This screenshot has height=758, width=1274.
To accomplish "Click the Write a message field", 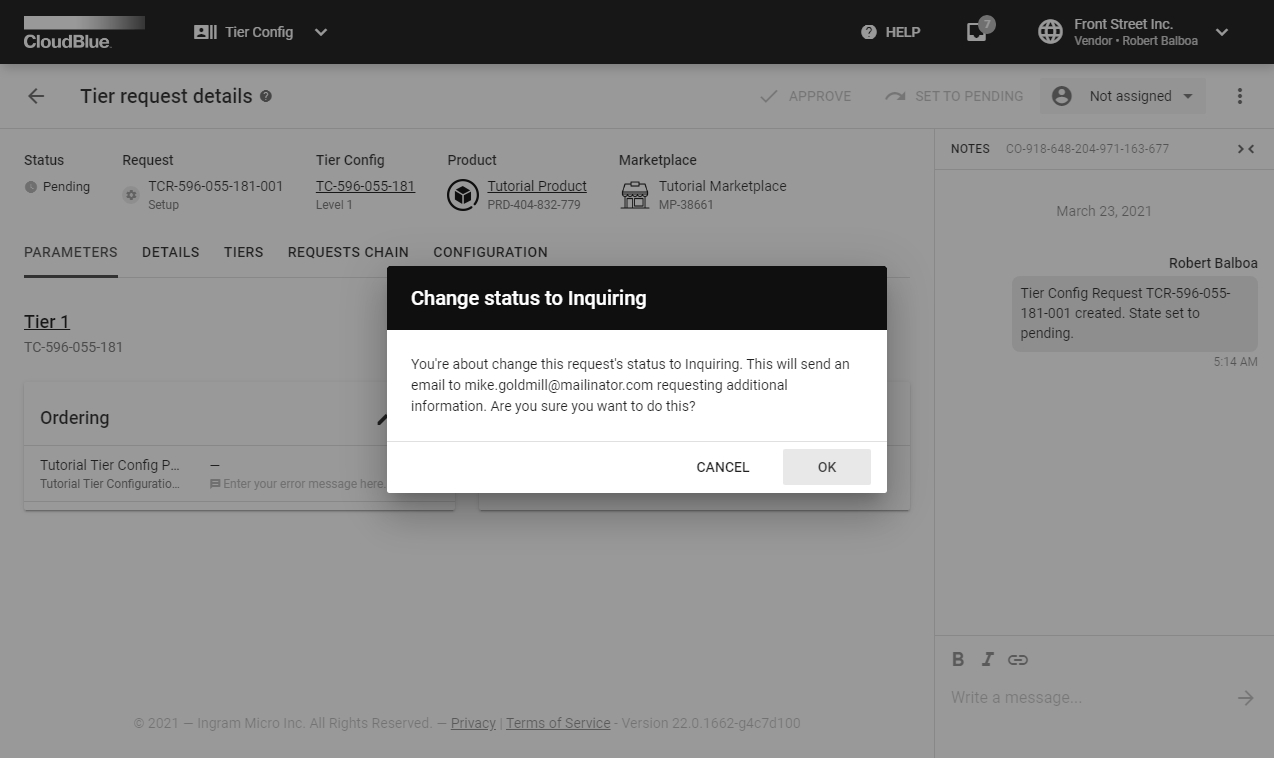I will (x=1085, y=698).
